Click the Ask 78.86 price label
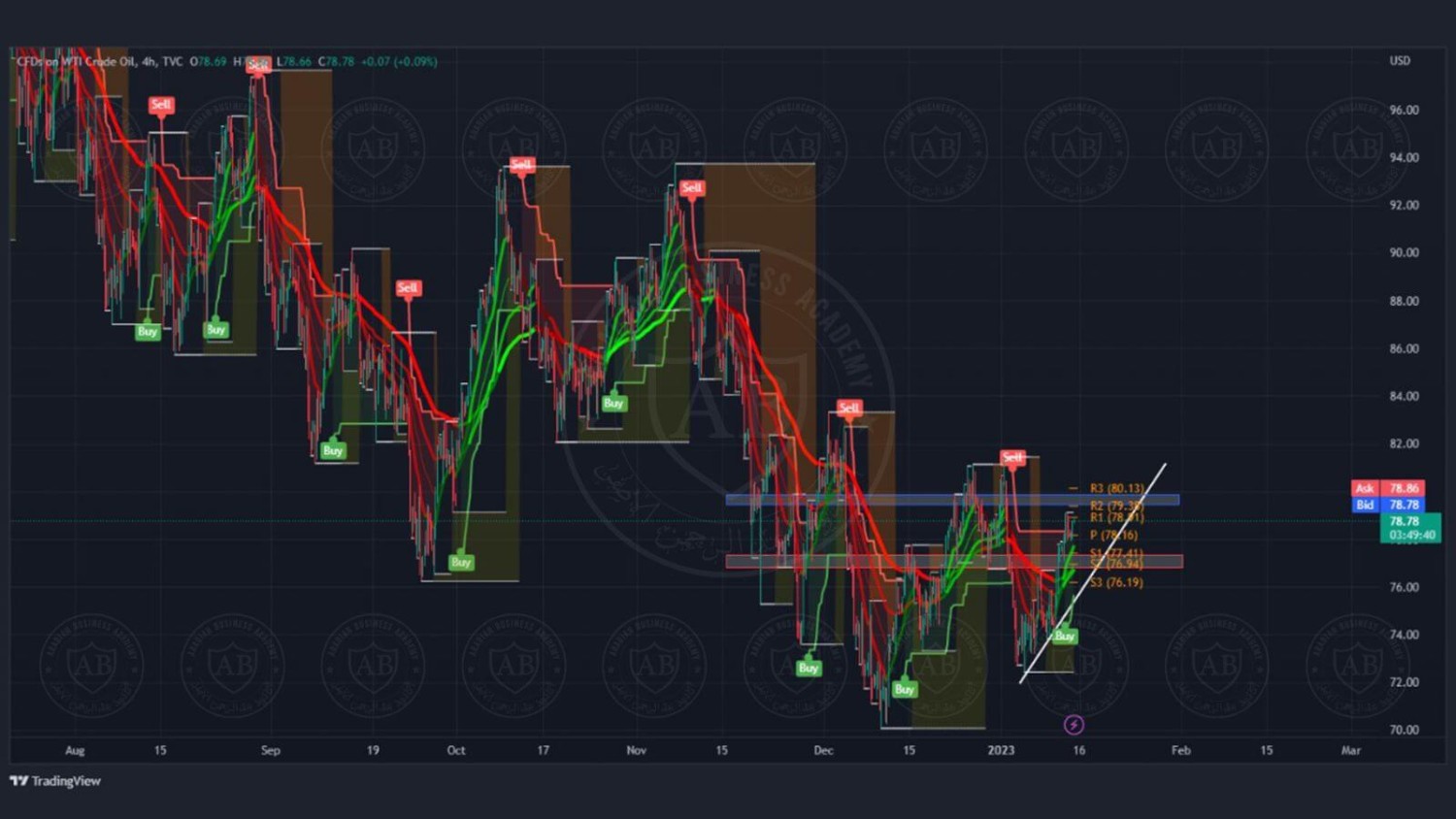1456x819 pixels. point(1388,488)
